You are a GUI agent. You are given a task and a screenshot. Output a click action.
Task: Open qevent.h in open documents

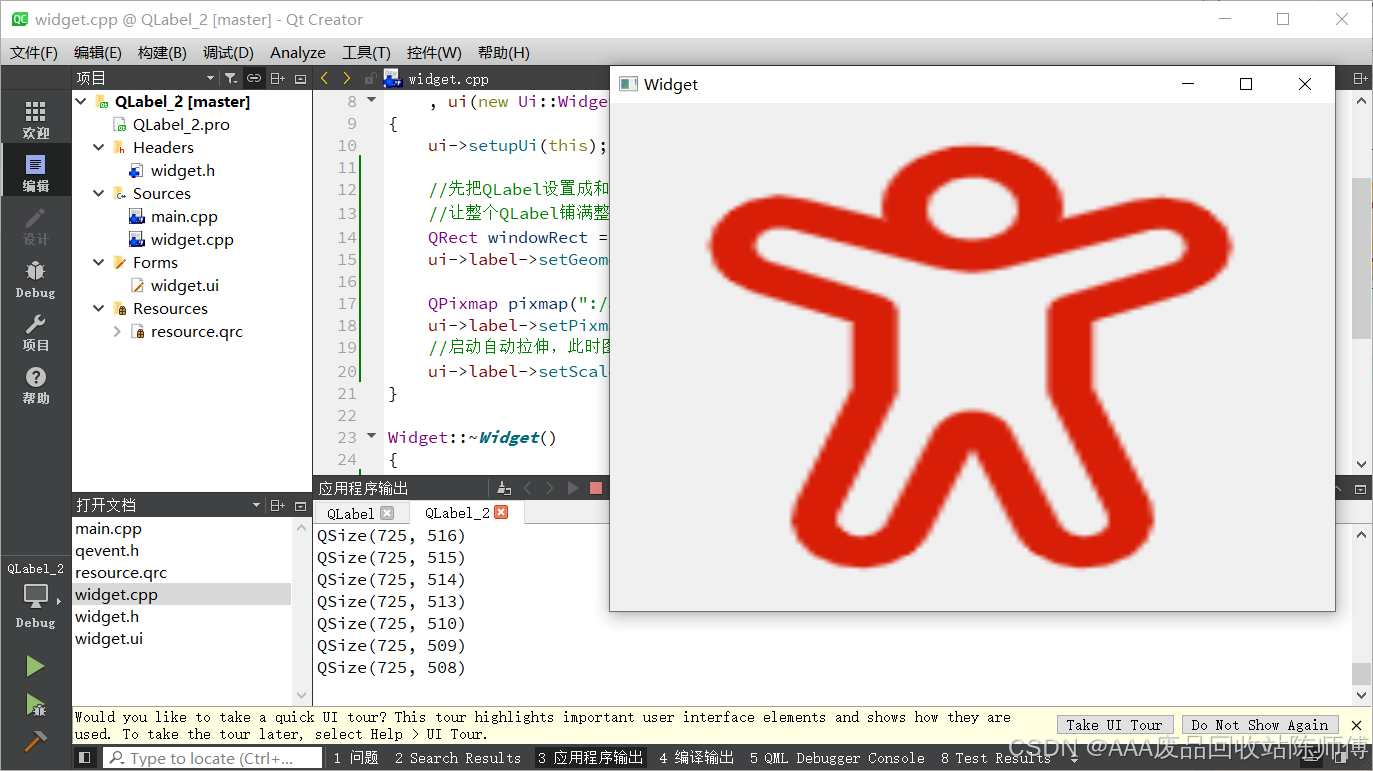click(107, 550)
